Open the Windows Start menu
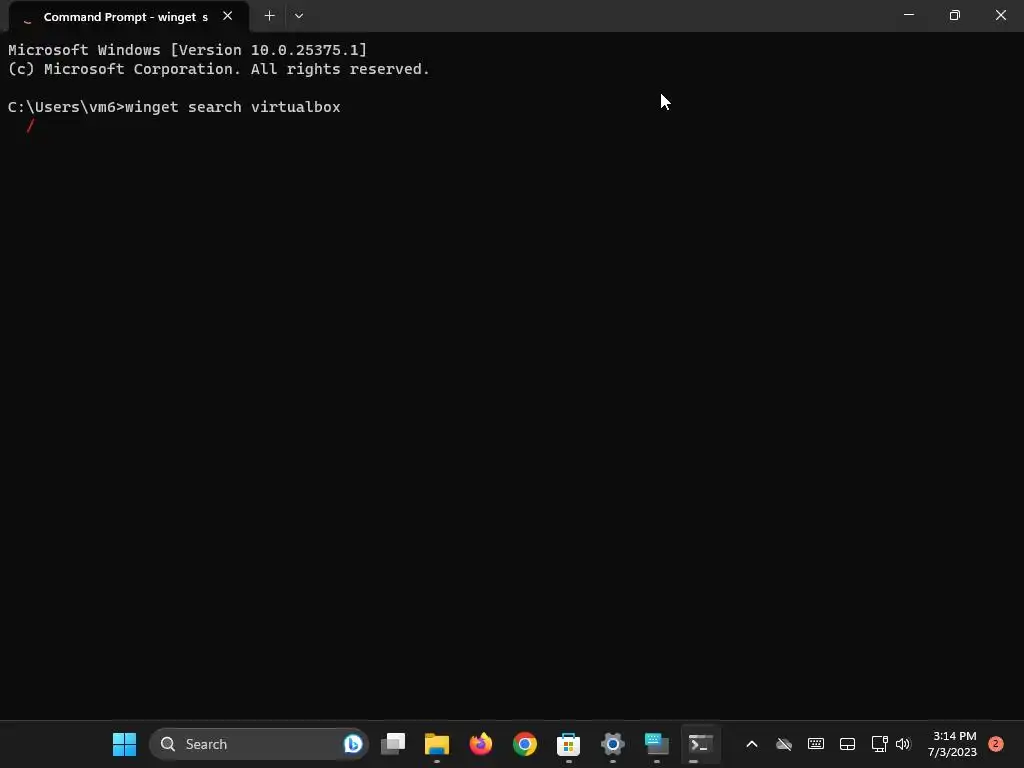This screenshot has height=768, width=1024. pyautogui.click(x=124, y=744)
